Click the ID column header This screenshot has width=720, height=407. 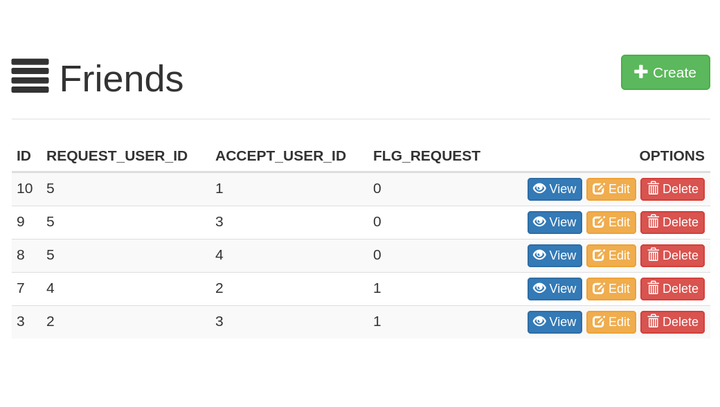pos(23,156)
